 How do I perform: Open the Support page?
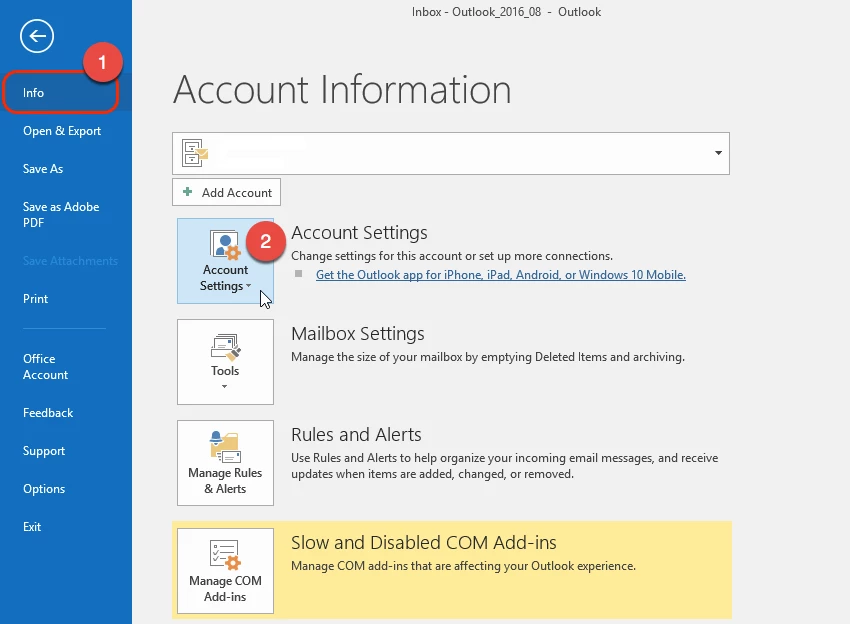point(44,451)
